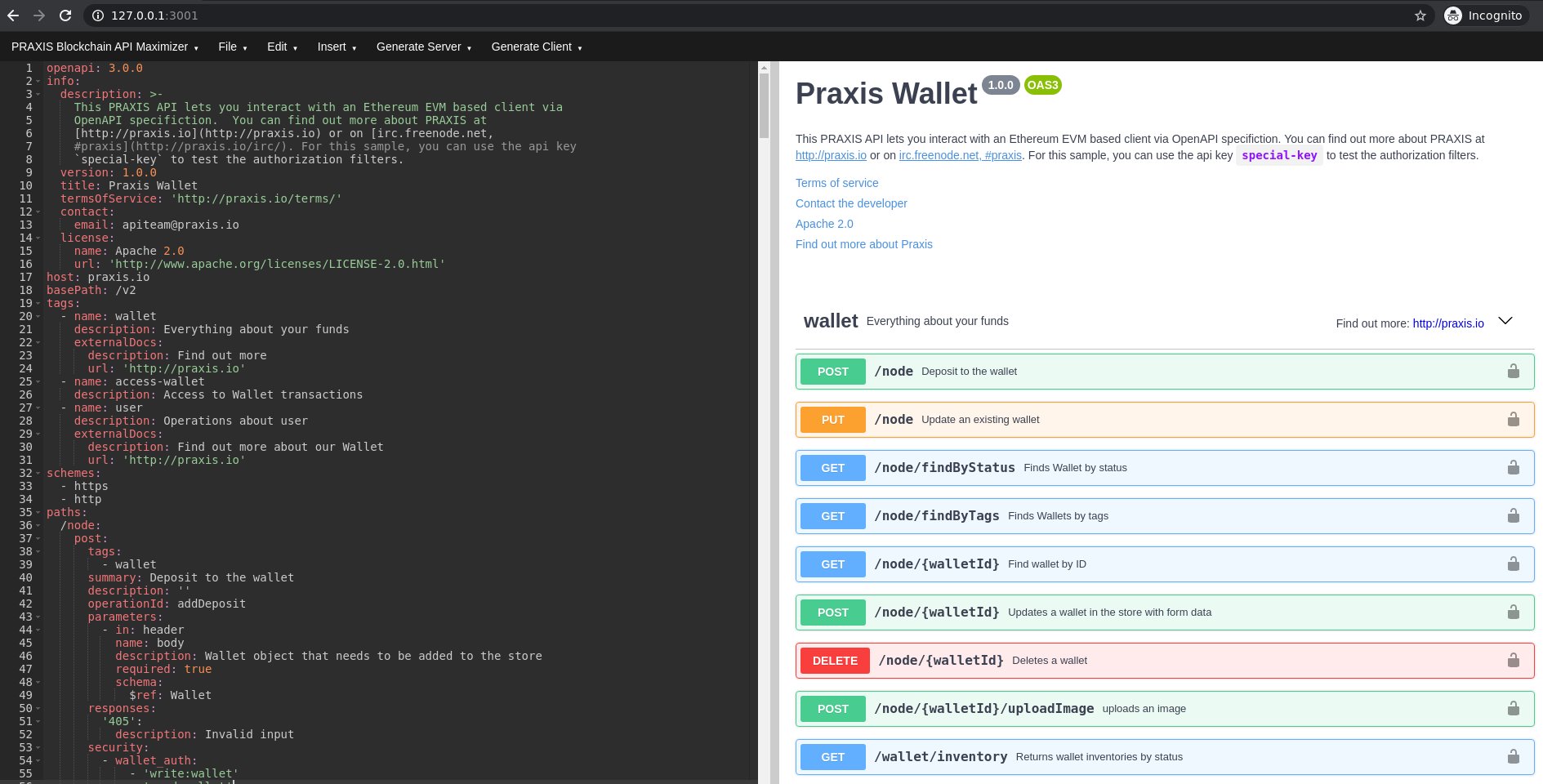
Task: Reload the page with refresh icon
Action: (65, 16)
